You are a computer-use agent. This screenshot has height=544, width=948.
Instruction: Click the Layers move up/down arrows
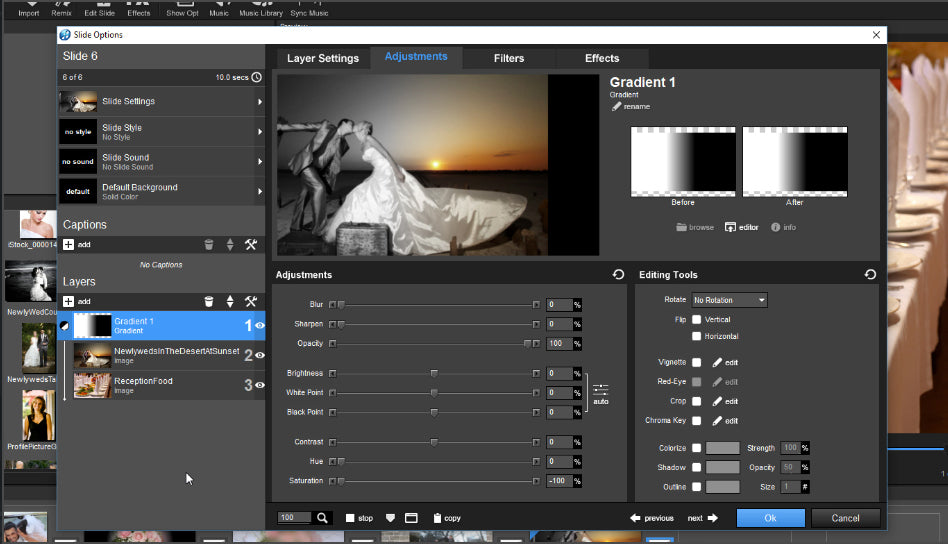point(230,301)
